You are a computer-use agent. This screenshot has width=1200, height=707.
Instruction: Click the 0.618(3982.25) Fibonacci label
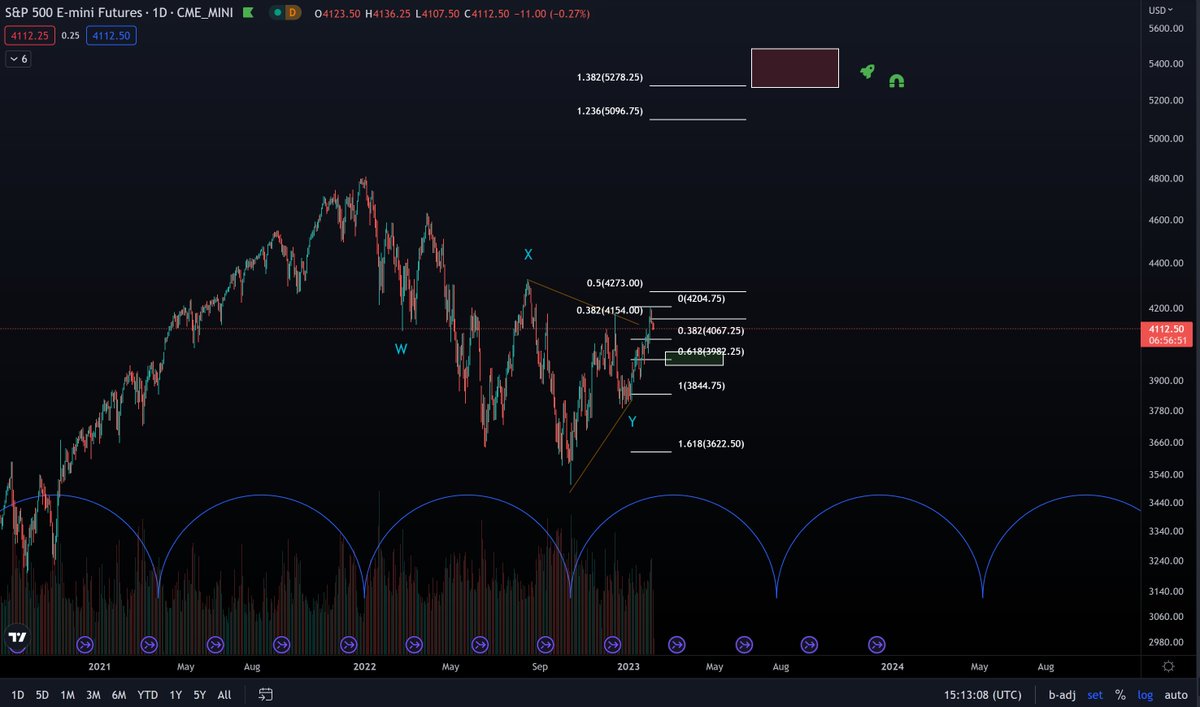711,351
